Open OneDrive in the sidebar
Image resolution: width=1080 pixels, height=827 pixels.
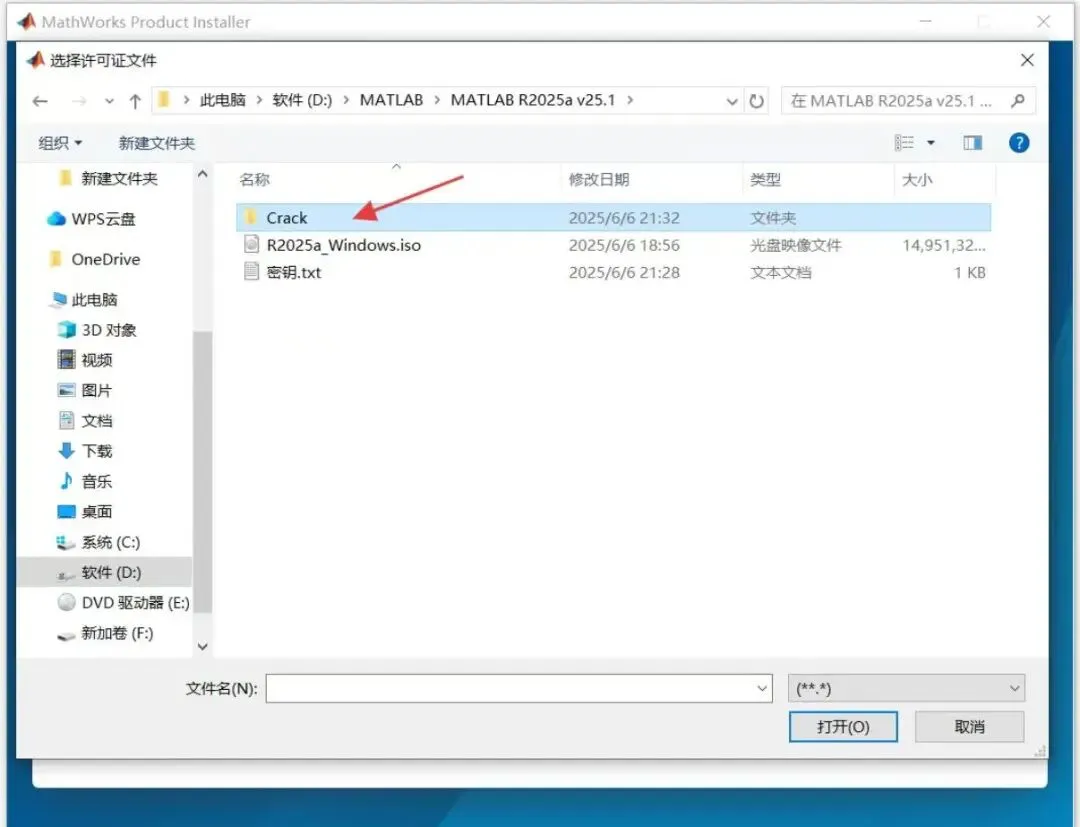pos(105,260)
